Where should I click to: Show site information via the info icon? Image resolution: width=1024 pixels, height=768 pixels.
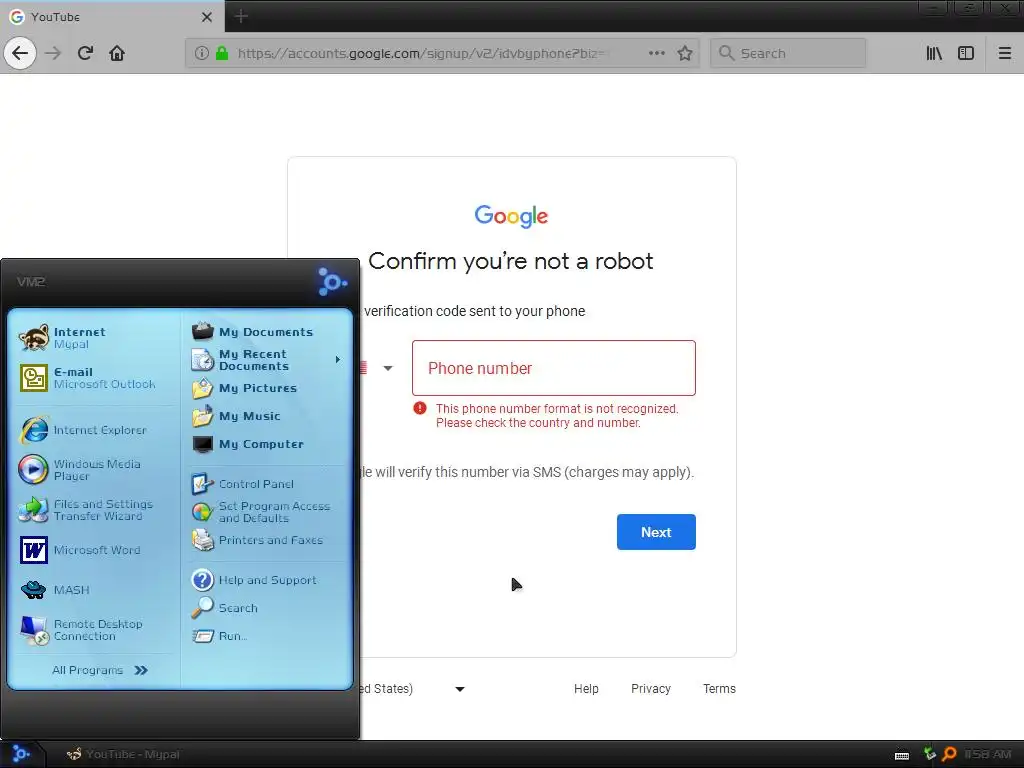(x=202, y=53)
